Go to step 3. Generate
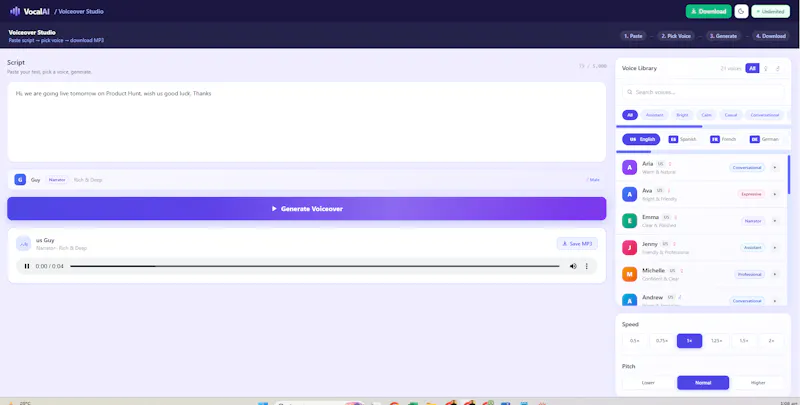 [x=723, y=36]
